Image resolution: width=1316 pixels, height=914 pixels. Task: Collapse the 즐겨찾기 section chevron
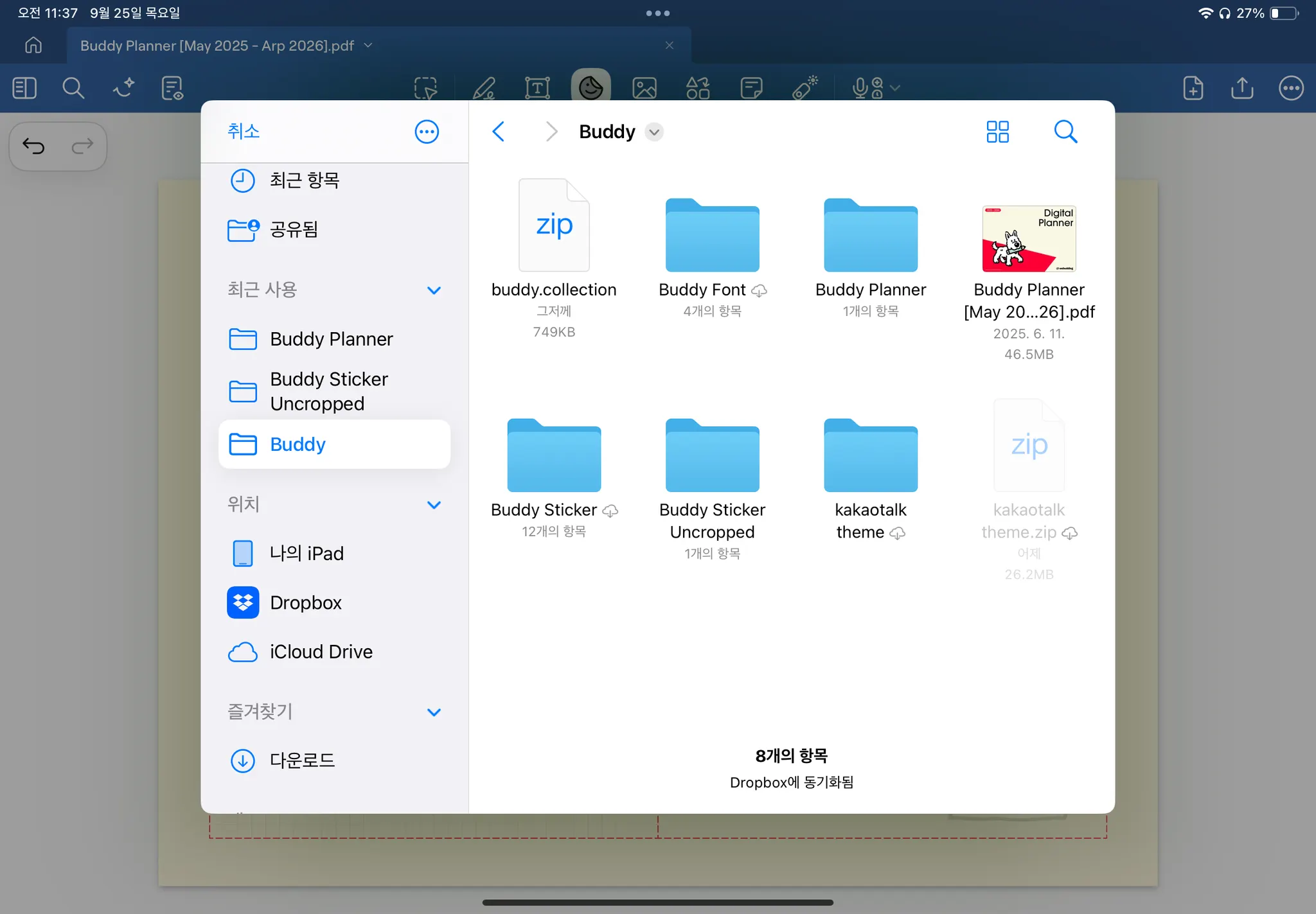click(434, 712)
